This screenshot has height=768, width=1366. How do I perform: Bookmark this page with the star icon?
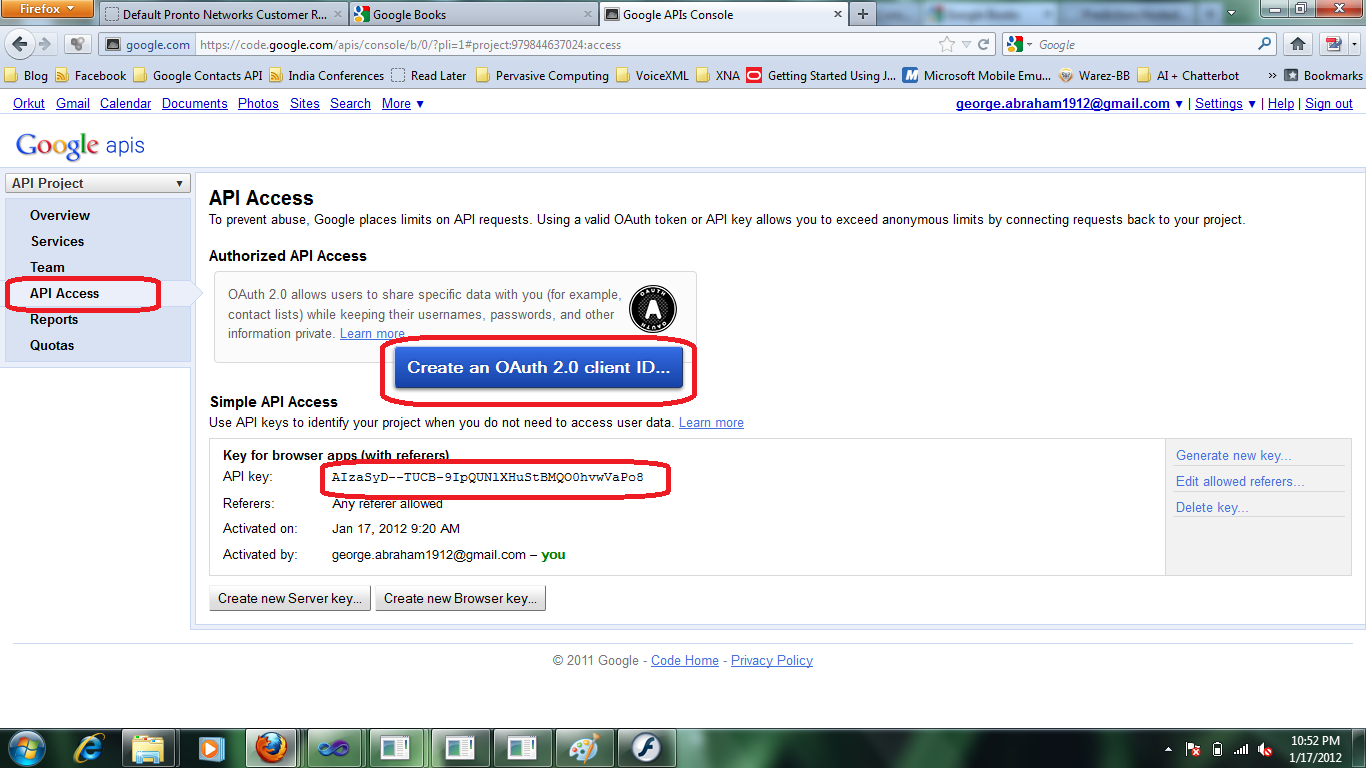pos(947,44)
